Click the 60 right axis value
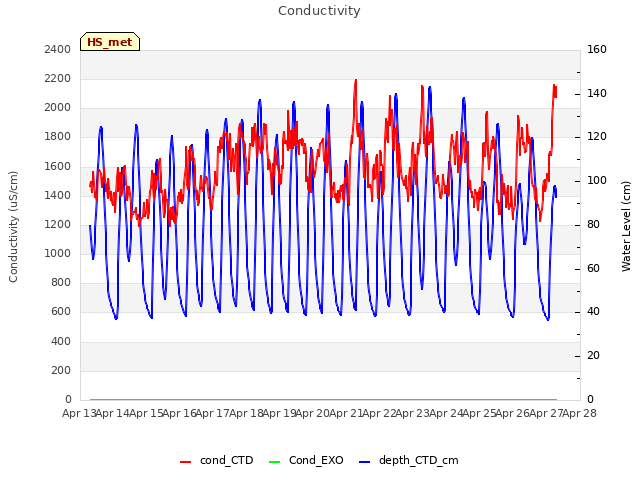This screenshot has width=640, height=480. (593, 268)
